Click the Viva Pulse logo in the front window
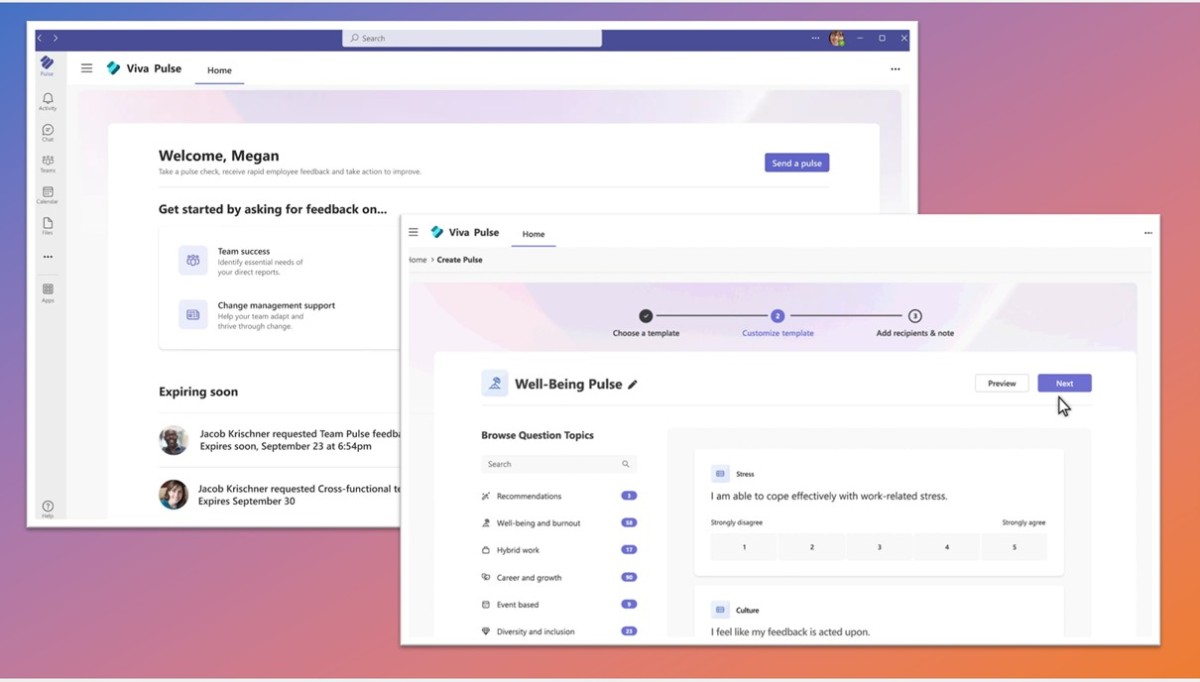The width and height of the screenshot is (1200, 682). tap(437, 232)
